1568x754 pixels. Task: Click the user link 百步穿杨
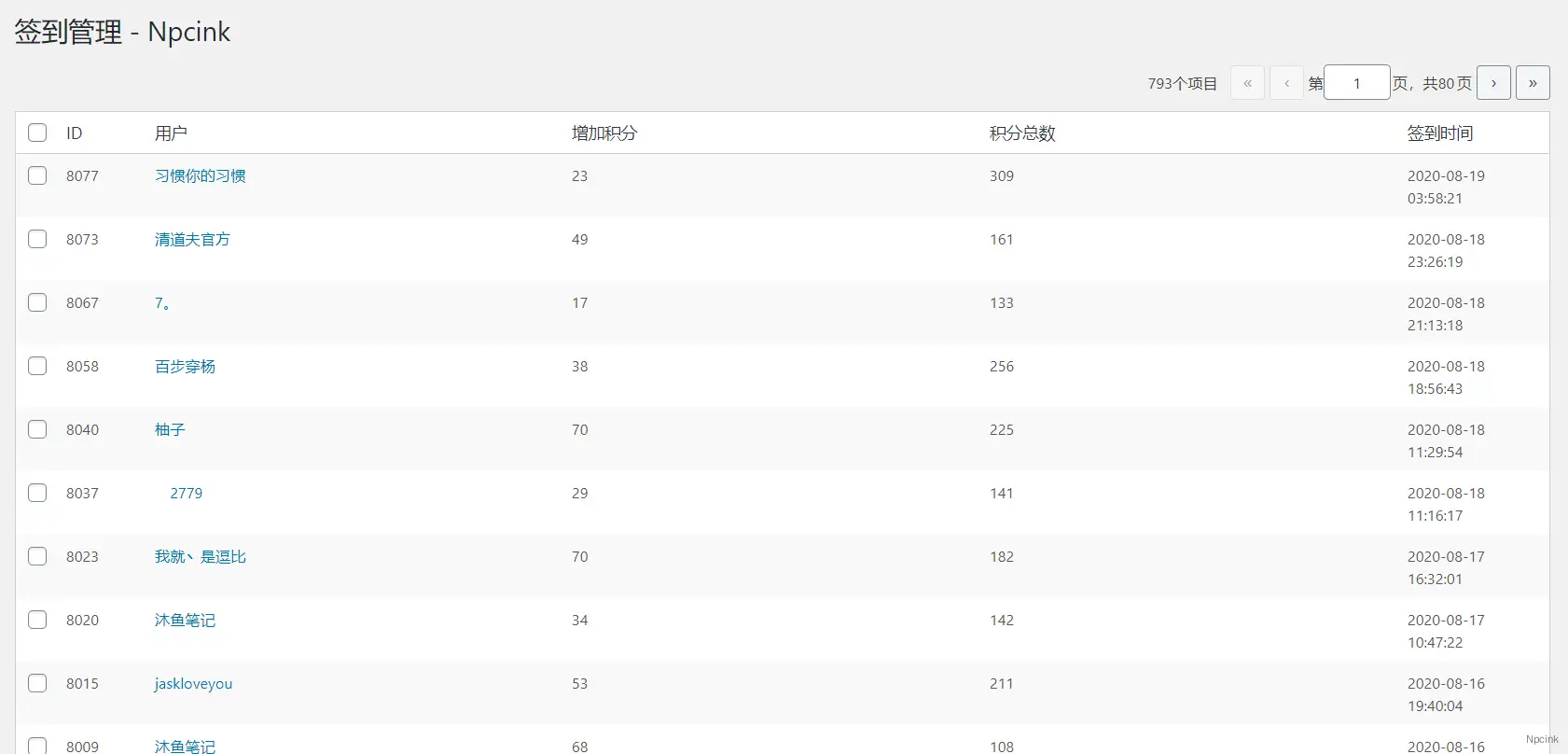(185, 367)
